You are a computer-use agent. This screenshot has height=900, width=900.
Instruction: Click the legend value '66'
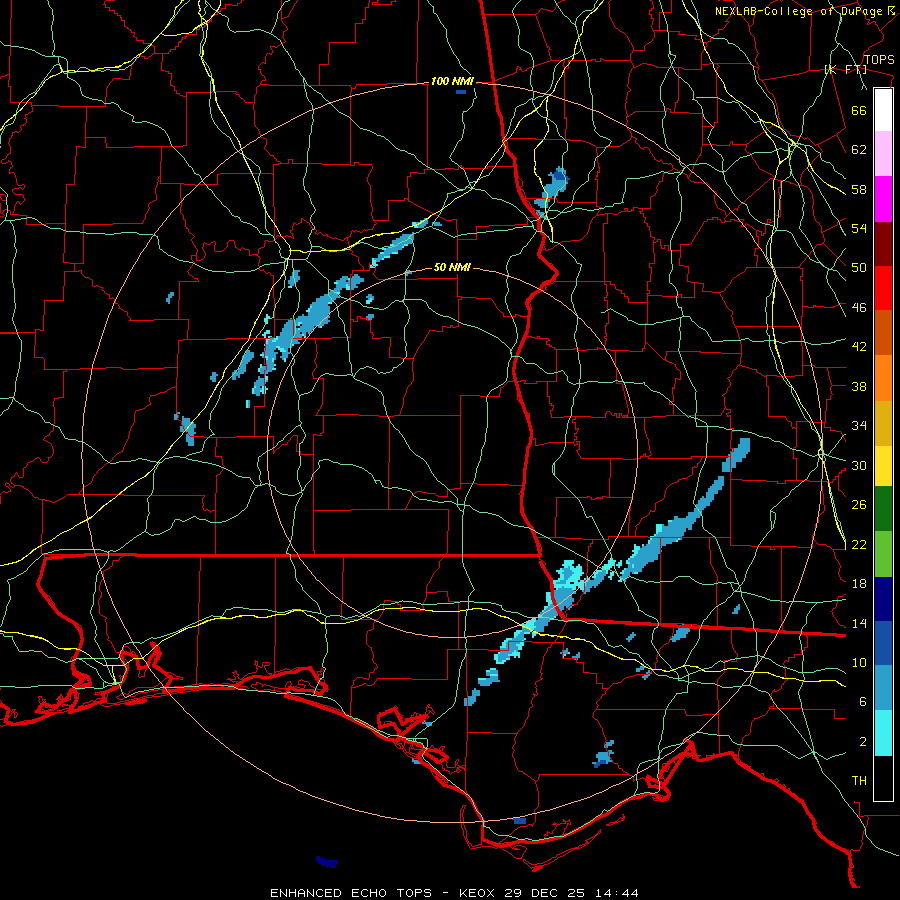click(859, 110)
